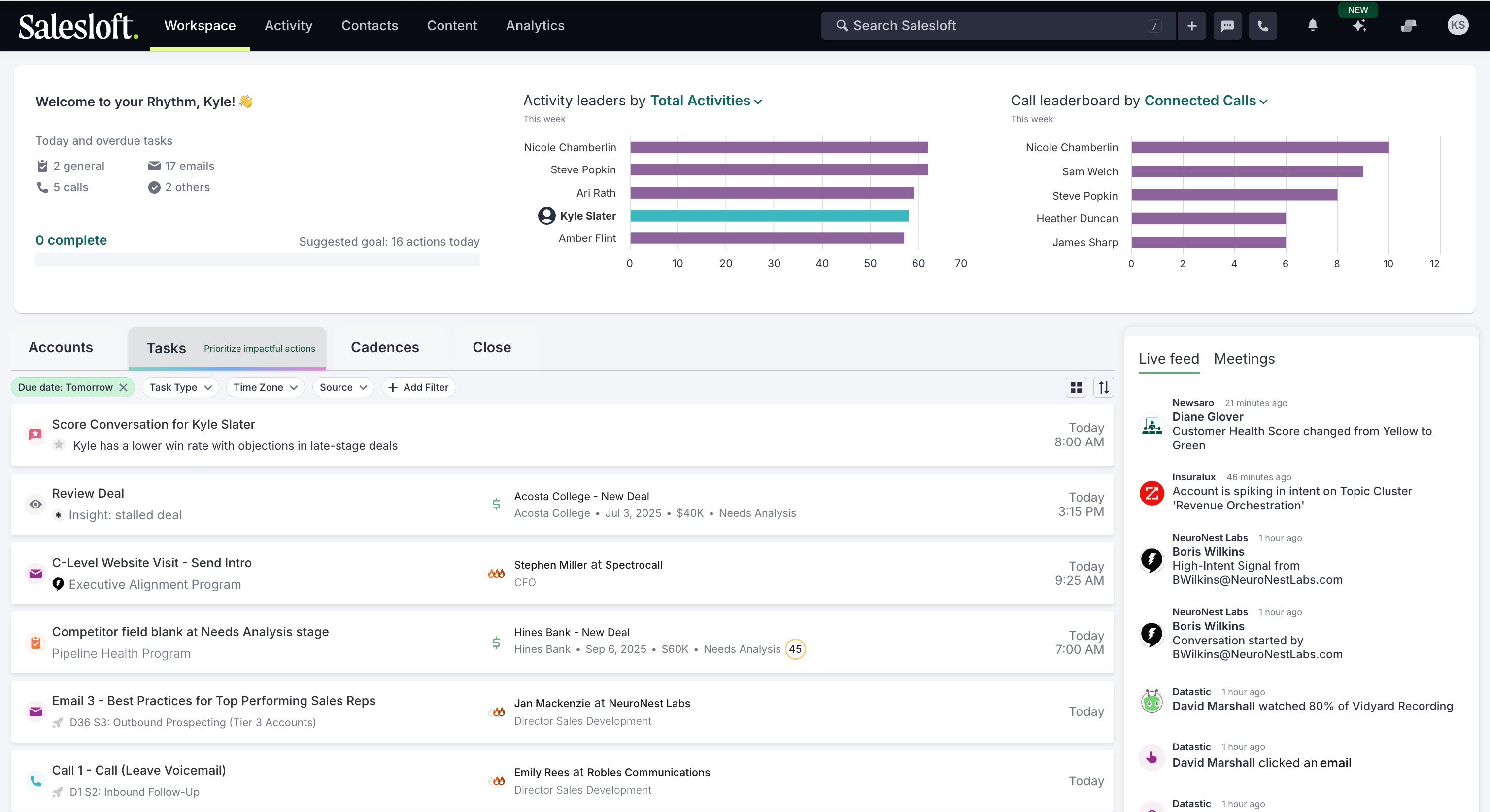
Task: Open the Acosta College - New Deal link
Action: click(581, 496)
